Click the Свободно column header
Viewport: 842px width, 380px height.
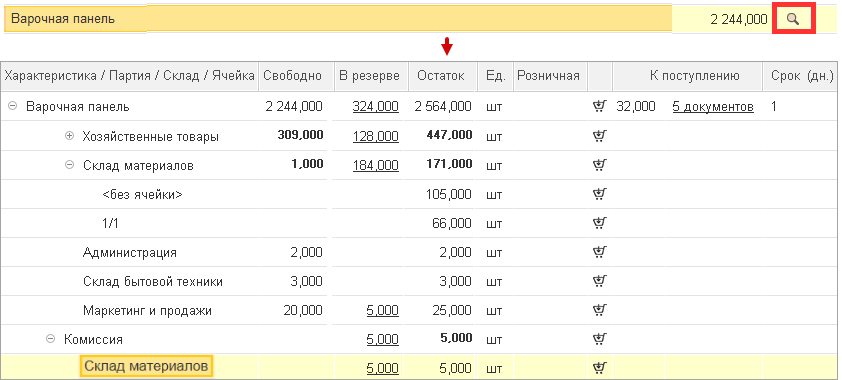click(x=292, y=76)
